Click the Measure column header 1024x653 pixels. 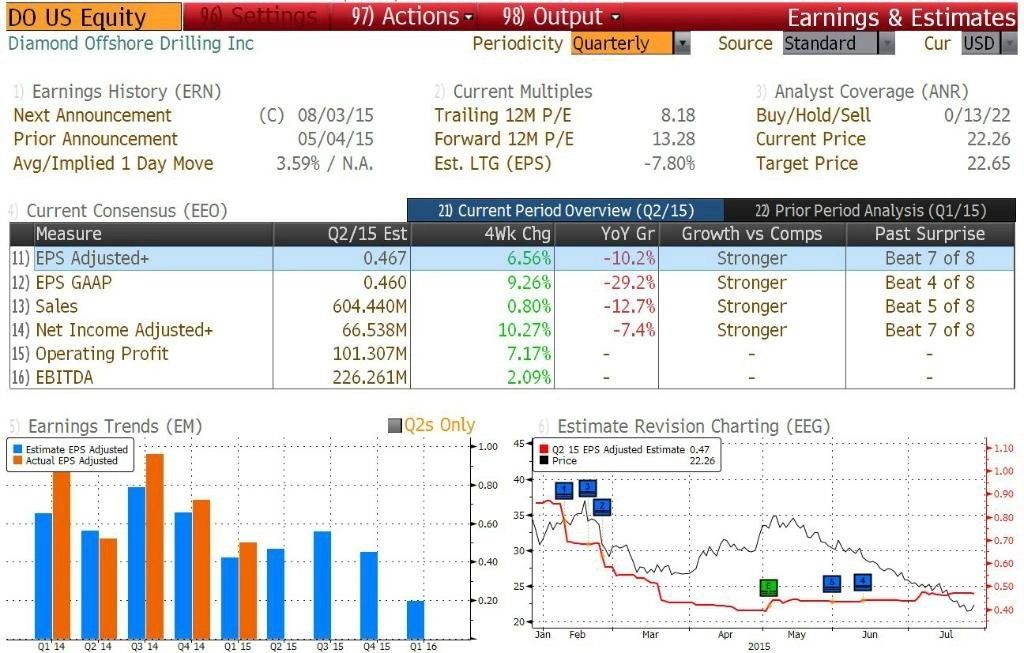[153, 234]
